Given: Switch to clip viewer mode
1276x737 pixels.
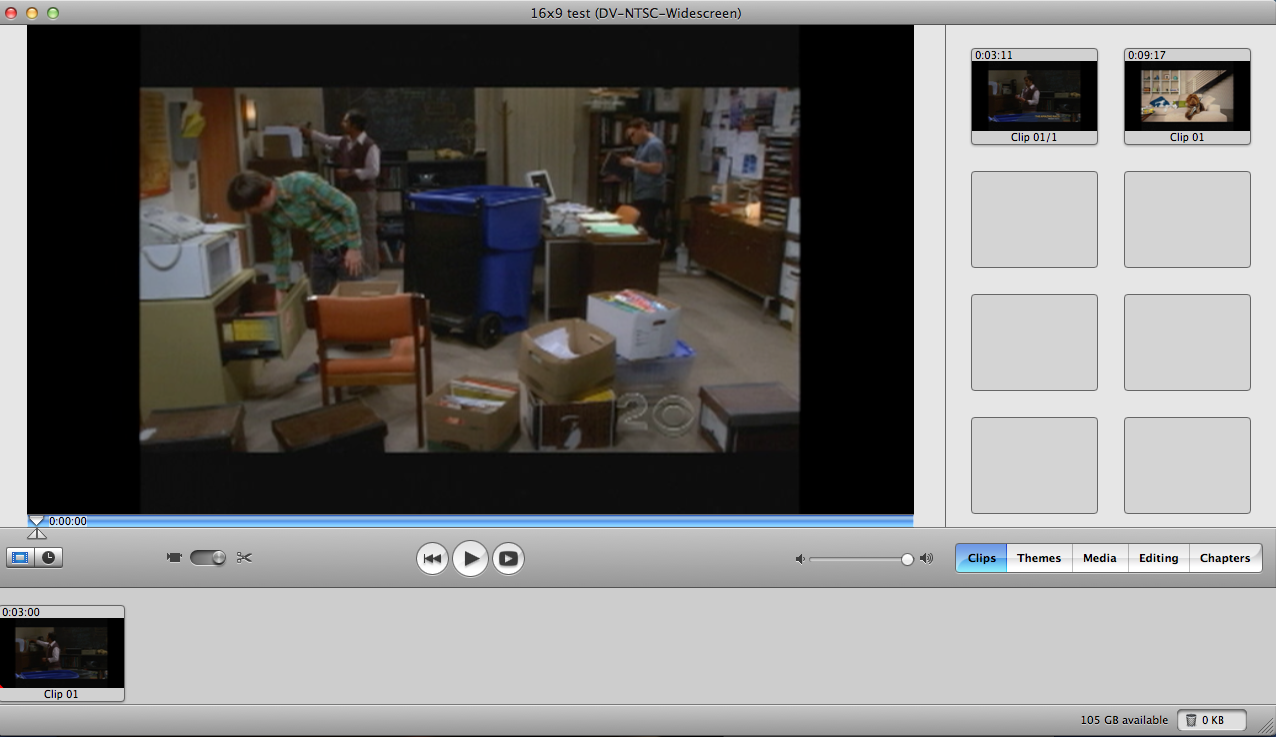Looking at the screenshot, I should coord(20,558).
